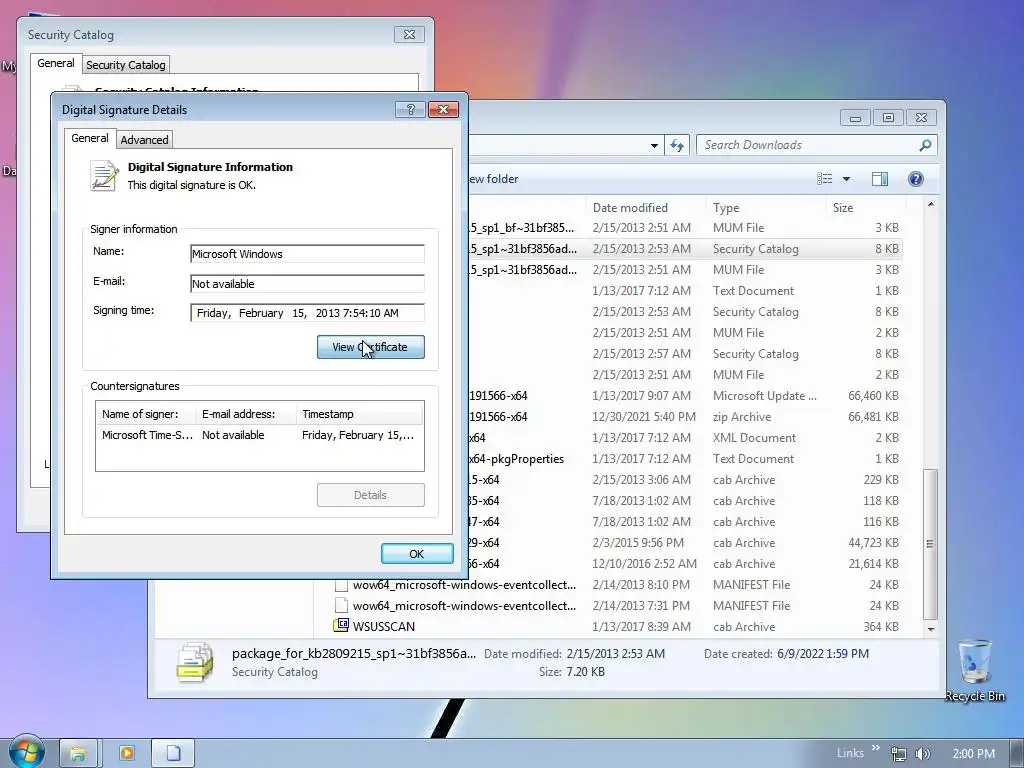Click the New folder toolbar button
The image size is (1024, 768).
pyautogui.click(x=493, y=179)
